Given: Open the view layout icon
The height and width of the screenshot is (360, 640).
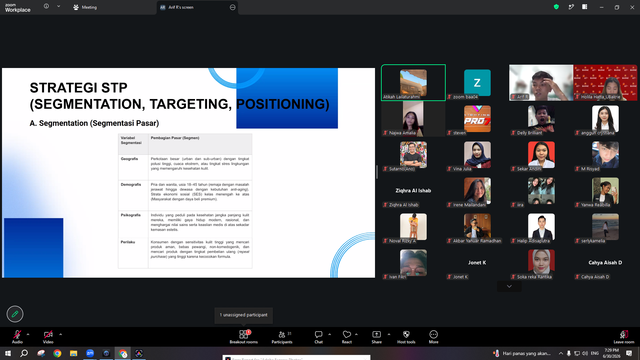Looking at the screenshot, I should (584, 7).
